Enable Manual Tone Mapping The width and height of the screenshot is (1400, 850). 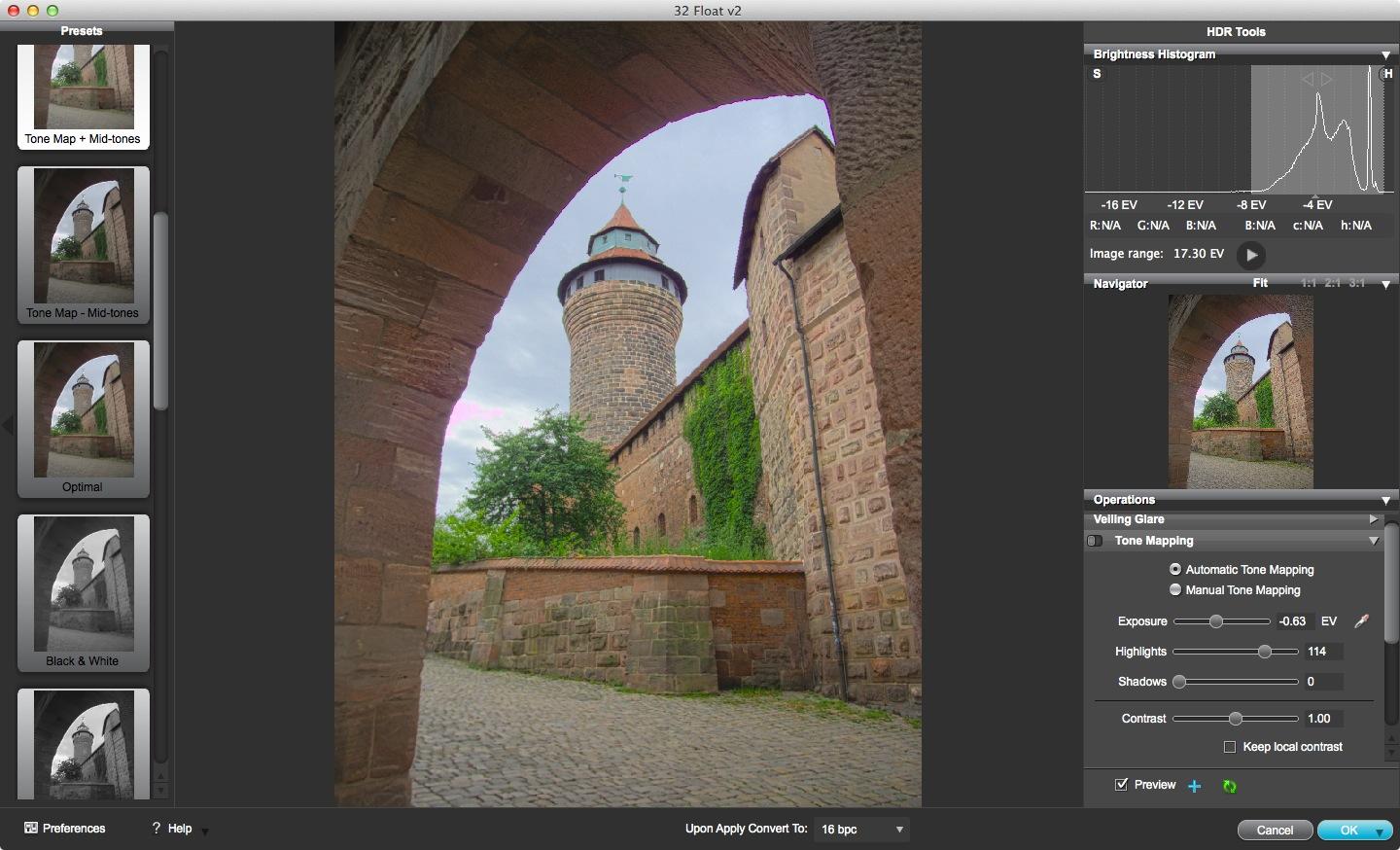[x=1175, y=590]
